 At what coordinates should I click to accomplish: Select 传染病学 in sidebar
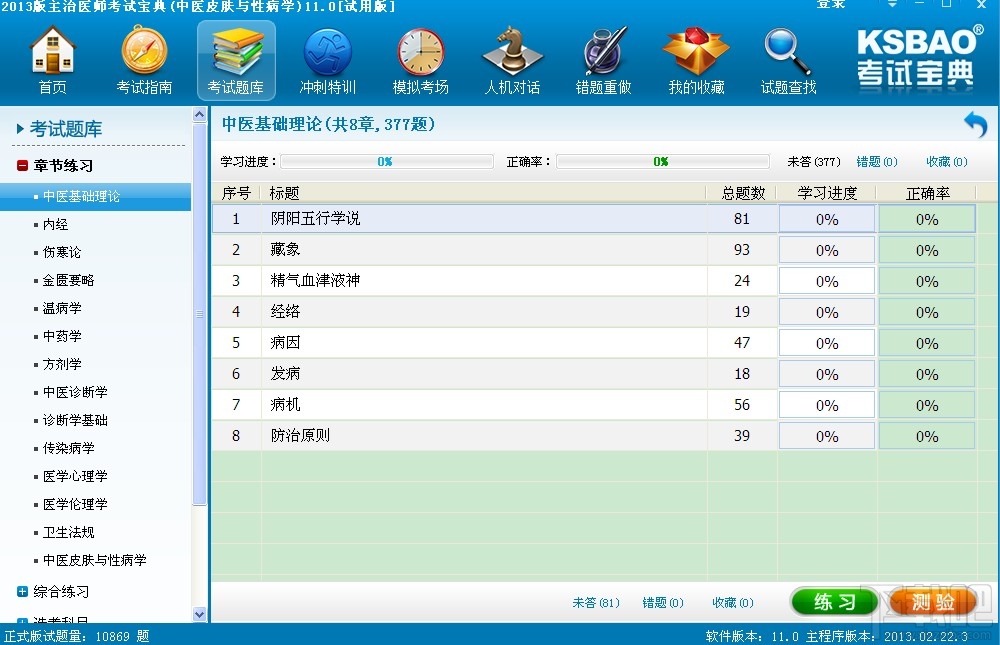click(68, 449)
